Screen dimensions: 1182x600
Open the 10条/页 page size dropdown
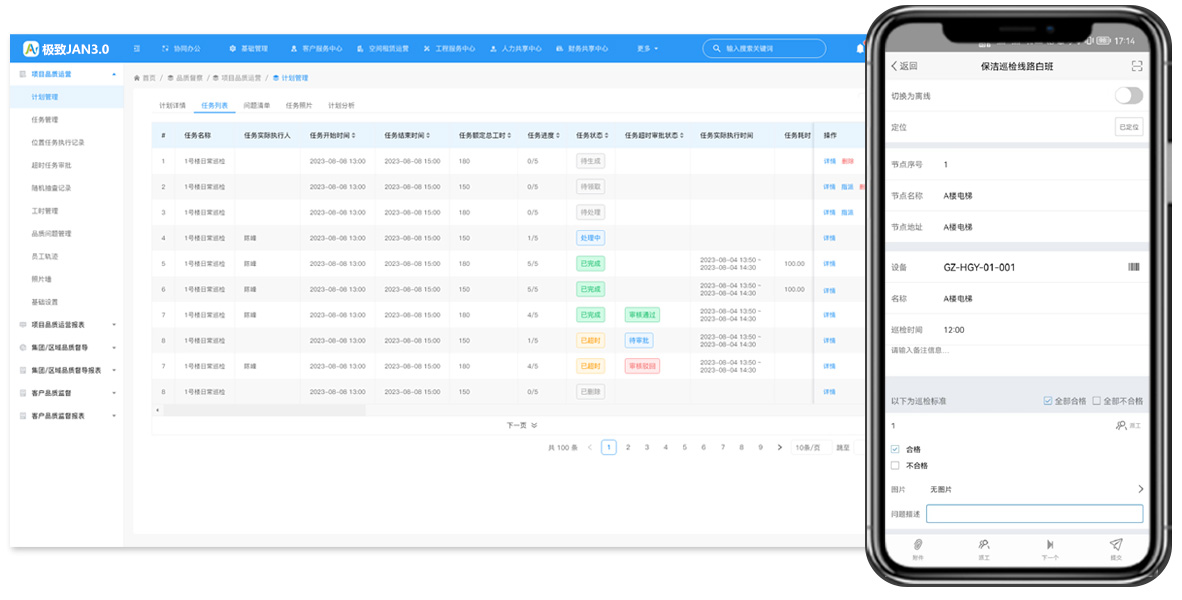811,447
